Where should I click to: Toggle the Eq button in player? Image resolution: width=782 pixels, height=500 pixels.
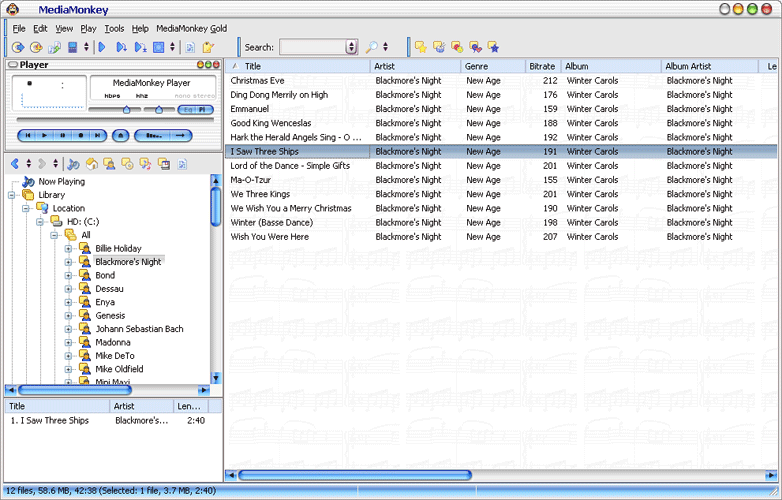[186, 110]
